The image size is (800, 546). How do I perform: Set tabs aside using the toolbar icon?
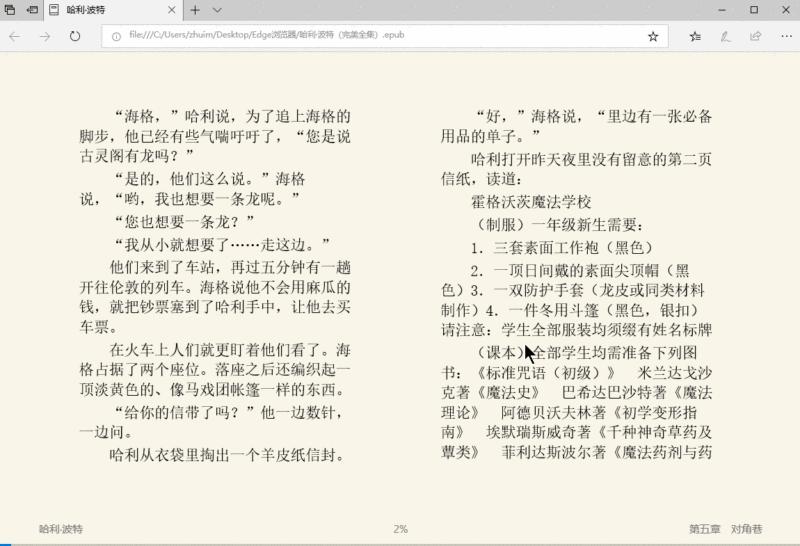[x=32, y=9]
